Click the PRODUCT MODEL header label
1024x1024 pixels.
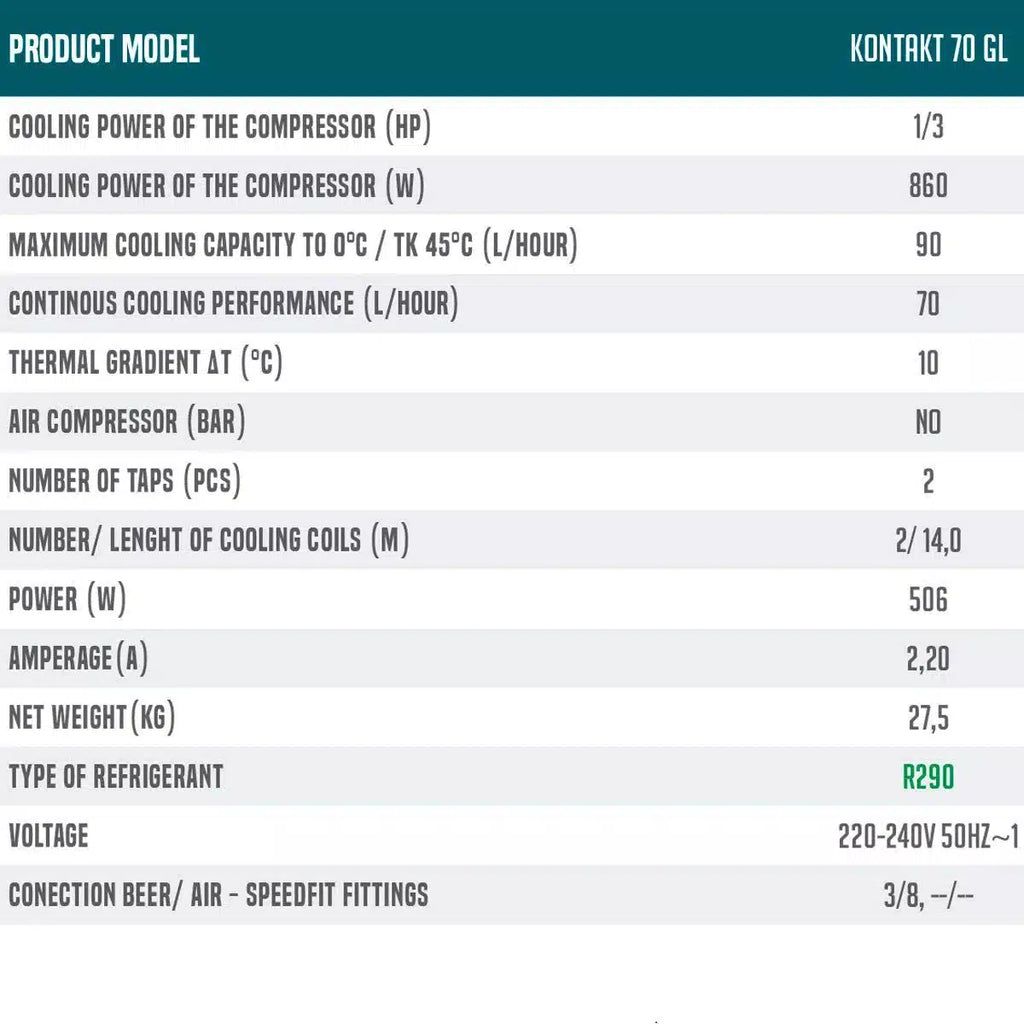click(x=104, y=49)
